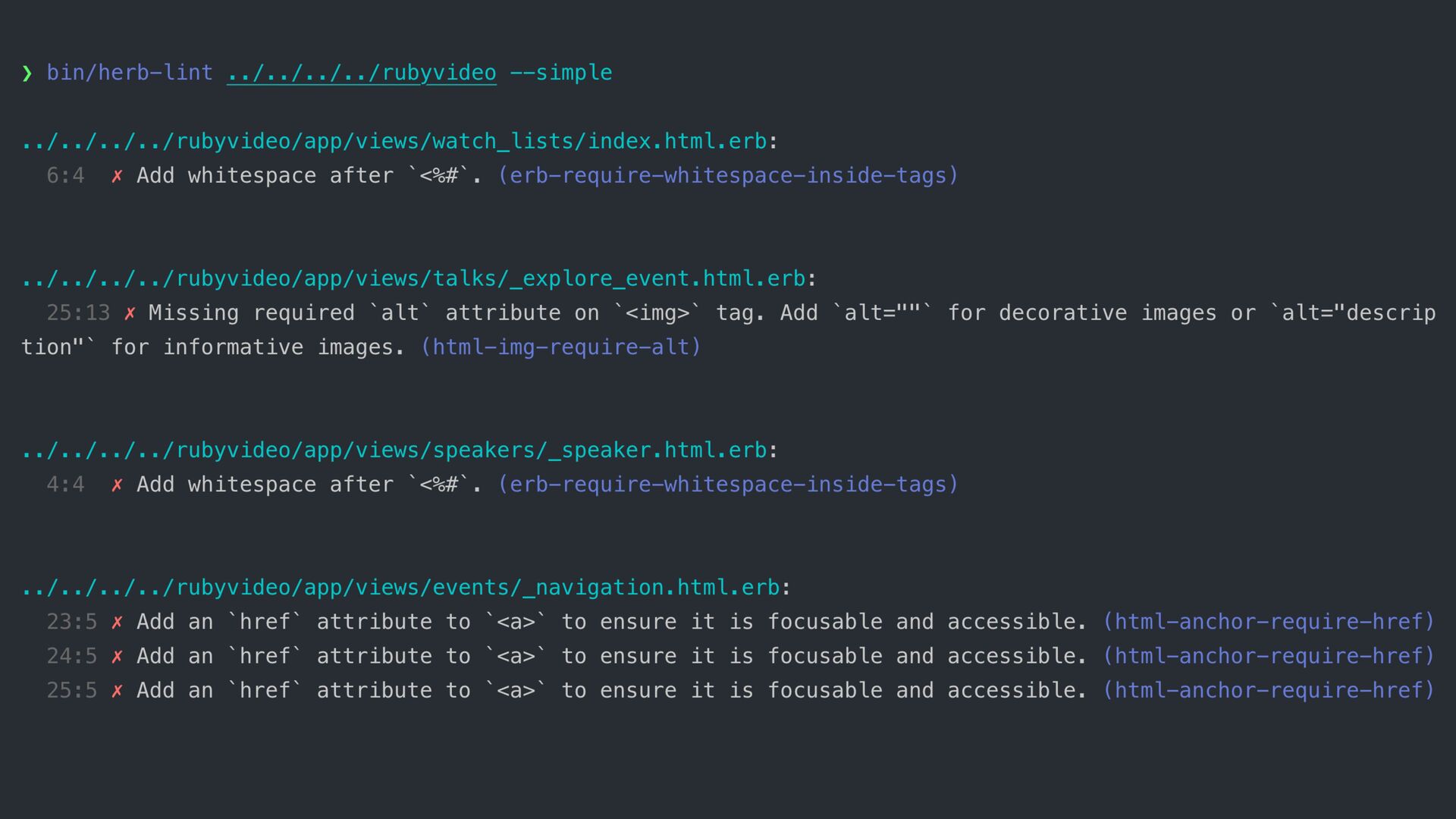The image size is (1456, 819).
Task: Click the red error mark on line 4:4
Action: coord(117,485)
